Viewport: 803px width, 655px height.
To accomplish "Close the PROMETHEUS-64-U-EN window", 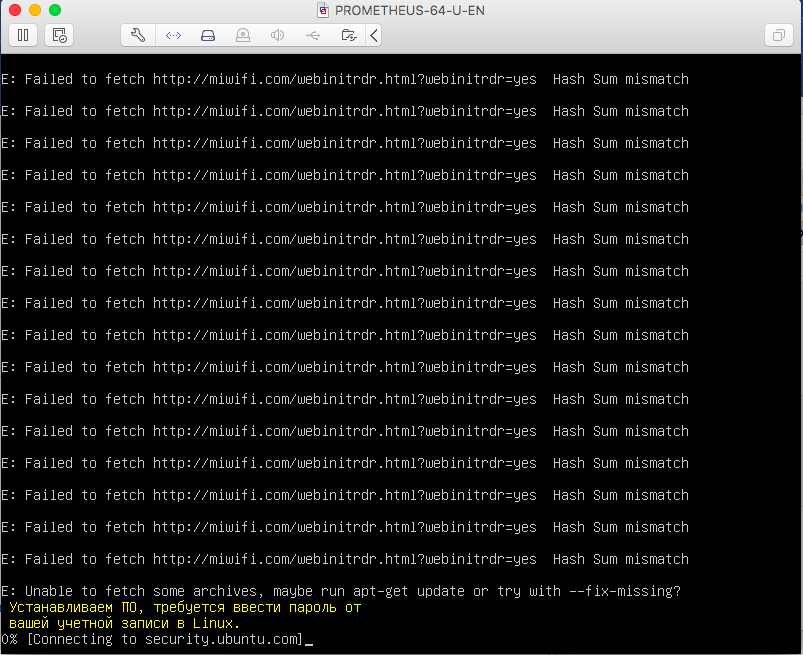I will 15,10.
